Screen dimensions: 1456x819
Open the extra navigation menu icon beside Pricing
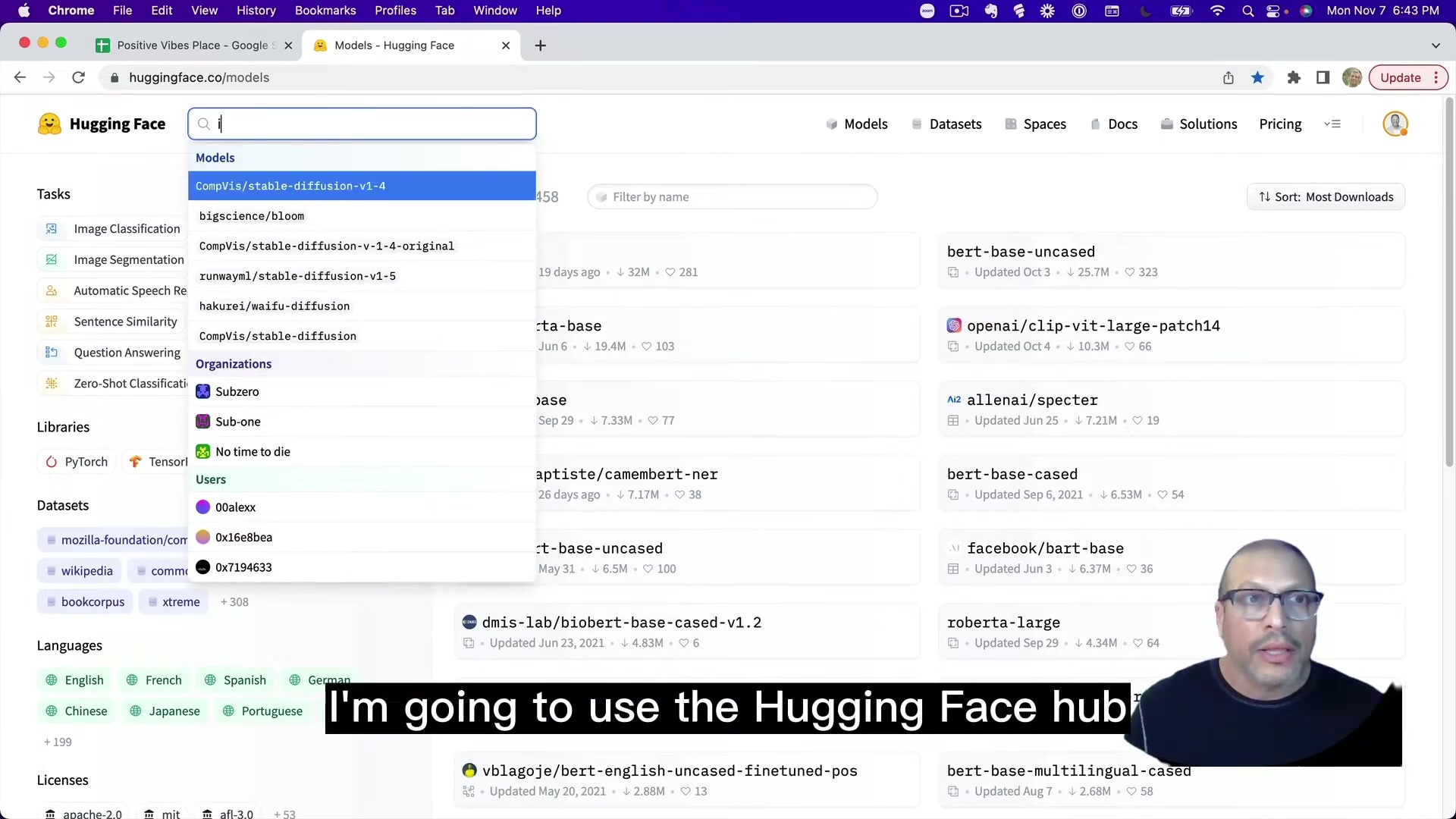(1332, 124)
